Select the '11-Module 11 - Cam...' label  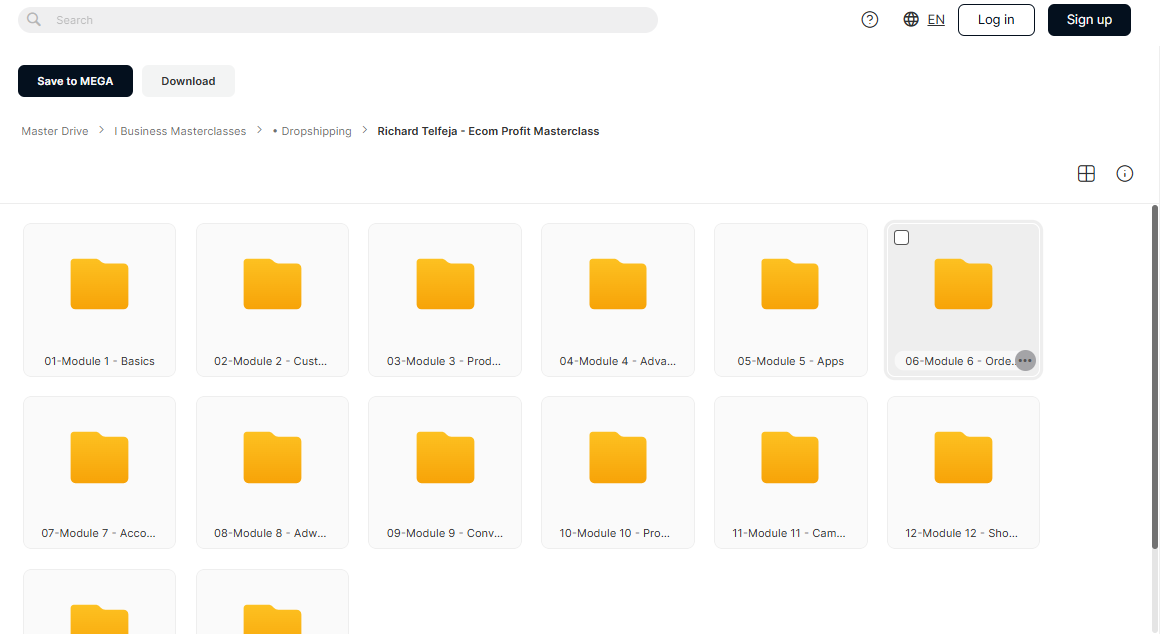[789, 533]
